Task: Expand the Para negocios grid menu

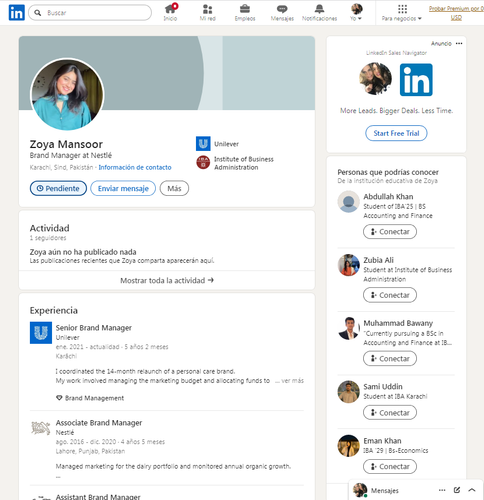Action: [402, 12]
